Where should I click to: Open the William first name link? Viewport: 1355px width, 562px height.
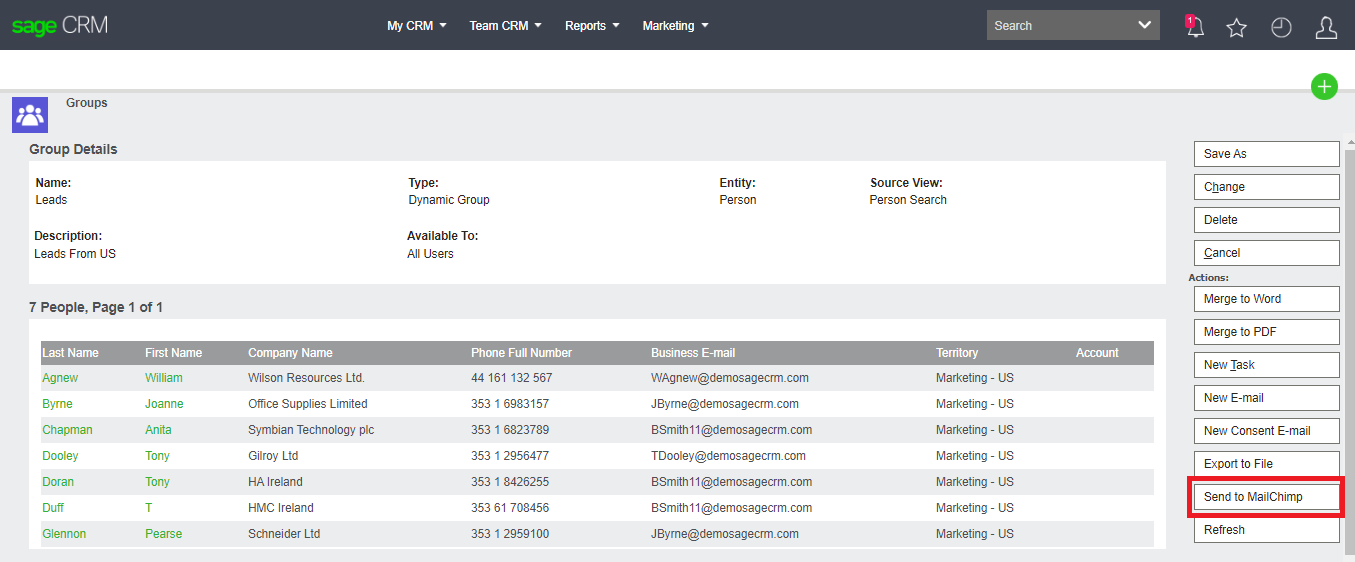[x=164, y=378]
